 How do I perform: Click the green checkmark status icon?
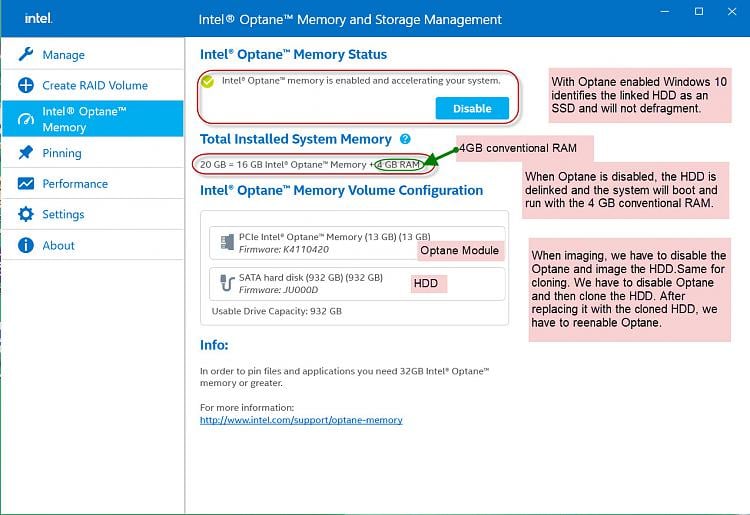(x=208, y=81)
